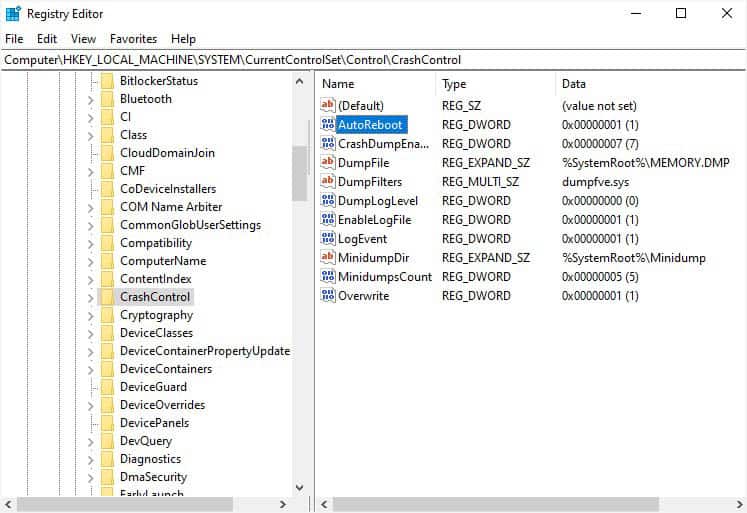Image resolution: width=747 pixels, height=513 pixels.
Task: Expand the DeviceOverrides key
Action: coord(91,405)
